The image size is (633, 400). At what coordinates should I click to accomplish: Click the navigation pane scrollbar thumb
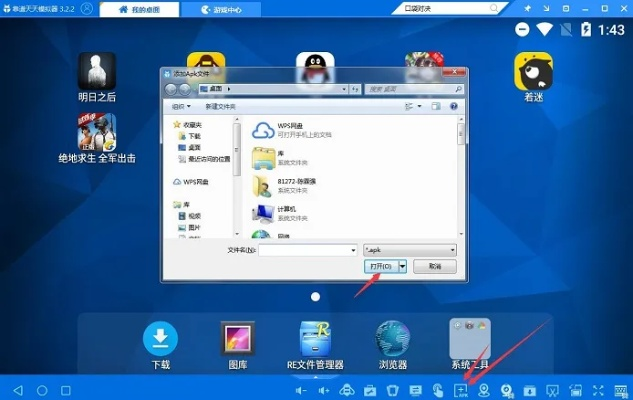click(237, 149)
